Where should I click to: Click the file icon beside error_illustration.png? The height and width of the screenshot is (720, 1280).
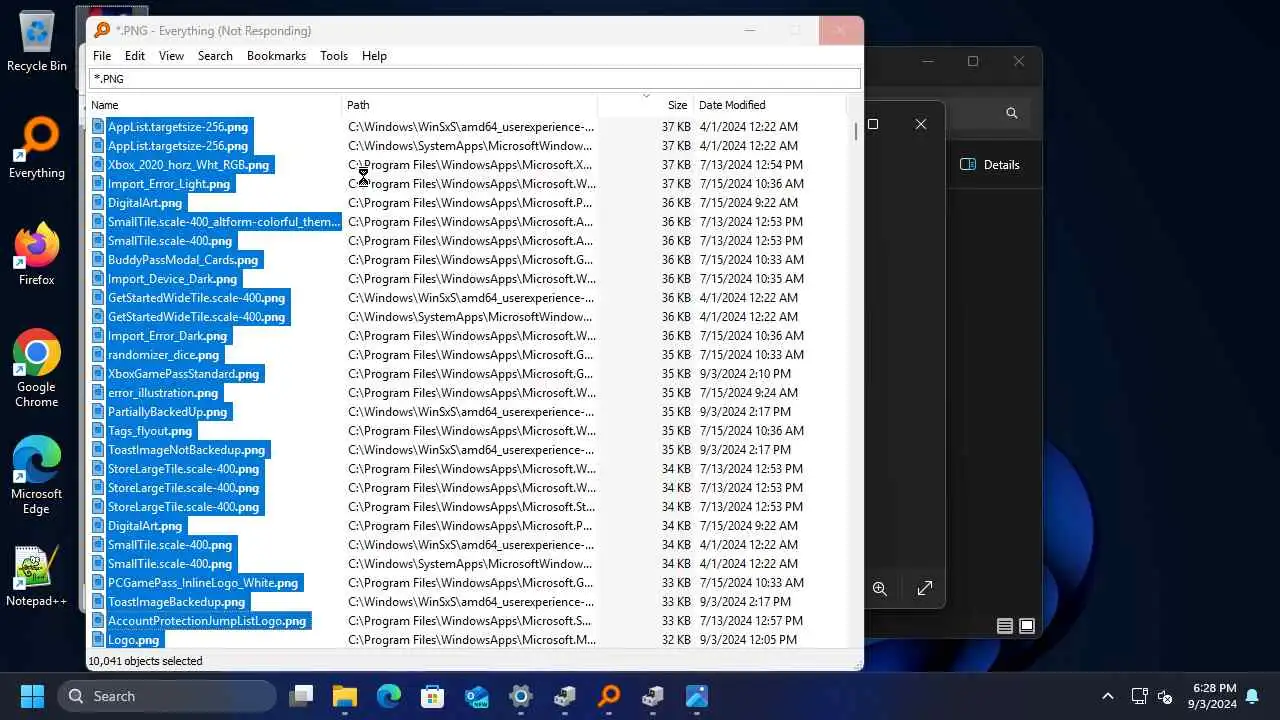point(98,393)
